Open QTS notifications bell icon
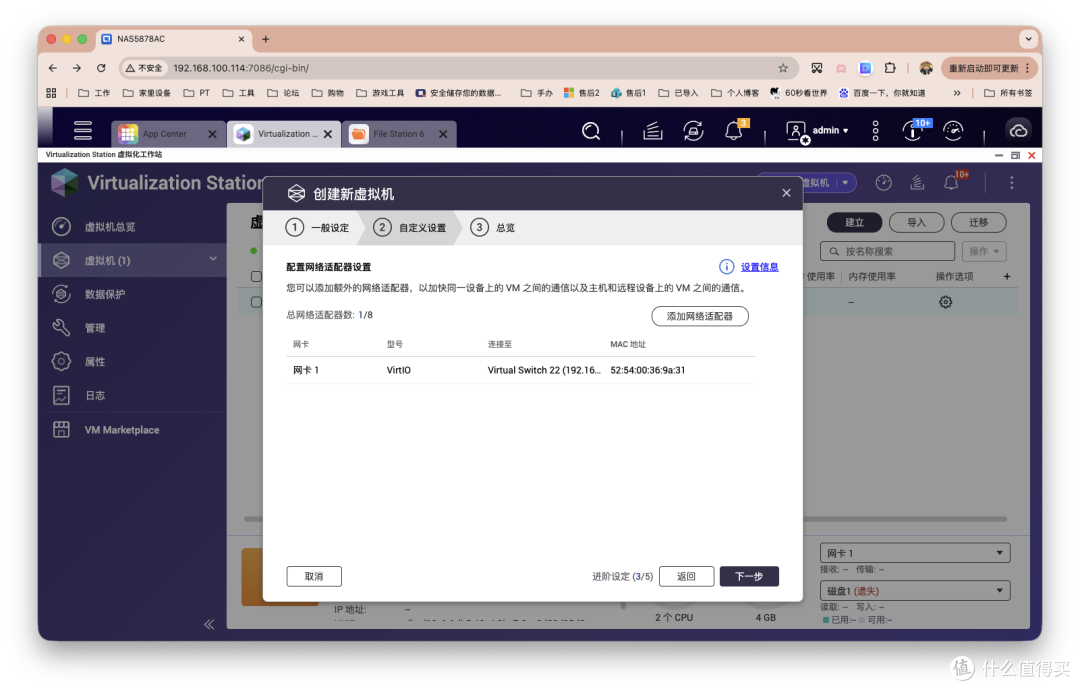The height and width of the screenshot is (691, 1080). tap(734, 130)
